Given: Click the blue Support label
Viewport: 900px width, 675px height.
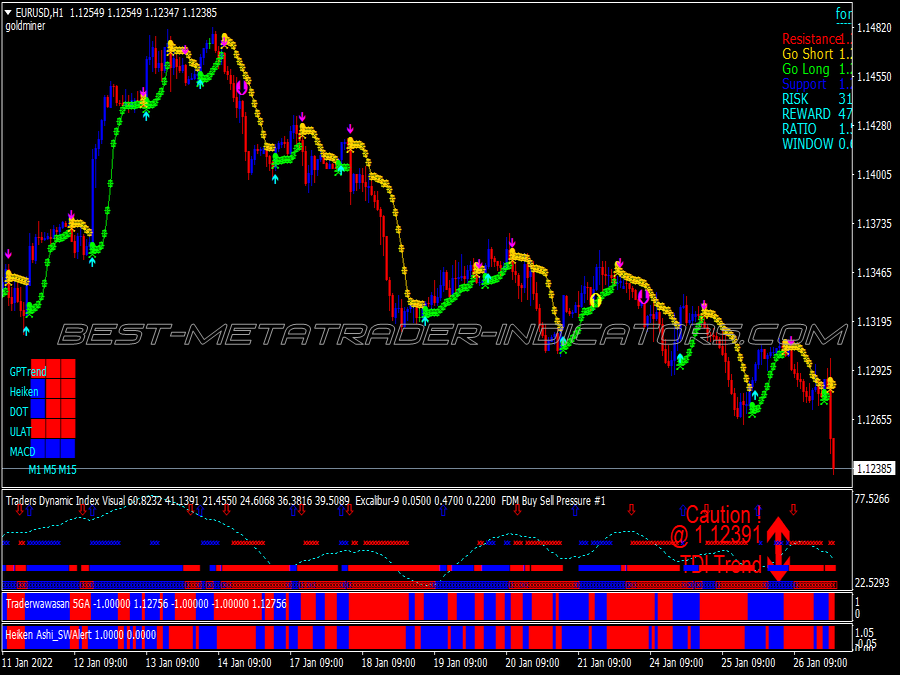Looking at the screenshot, I should [x=804, y=84].
